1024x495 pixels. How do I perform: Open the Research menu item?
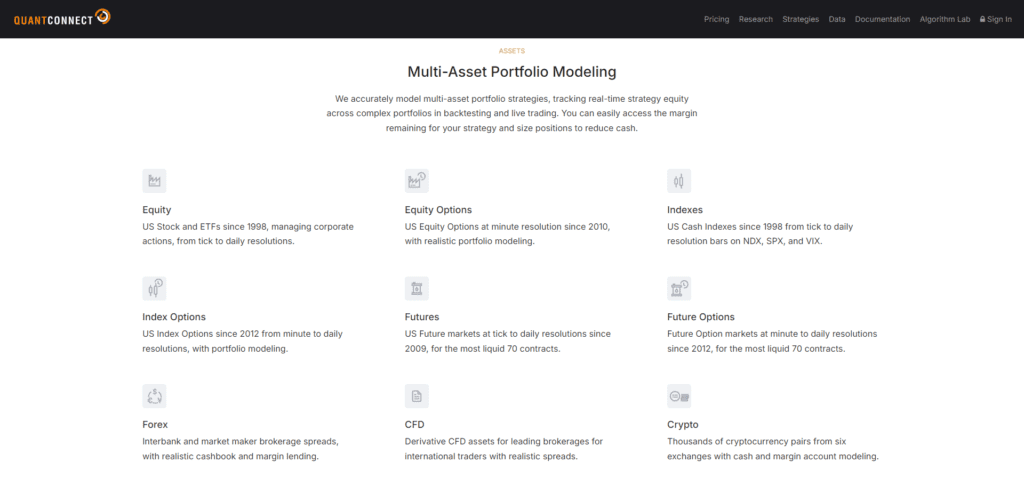[x=755, y=19]
